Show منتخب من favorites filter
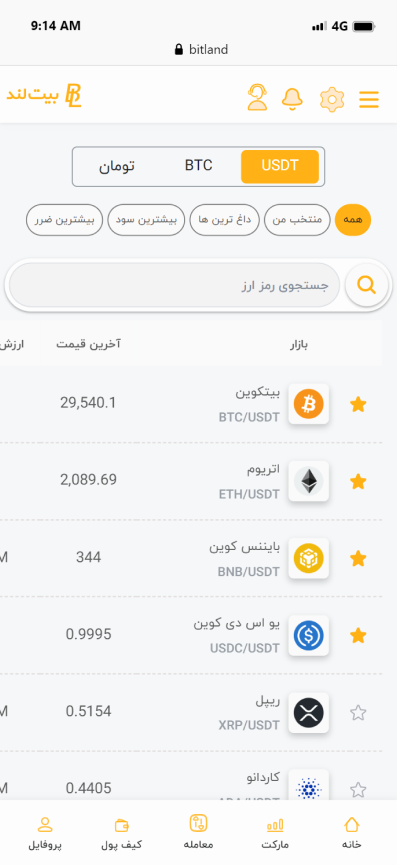The height and width of the screenshot is (865, 397). [x=297, y=220]
